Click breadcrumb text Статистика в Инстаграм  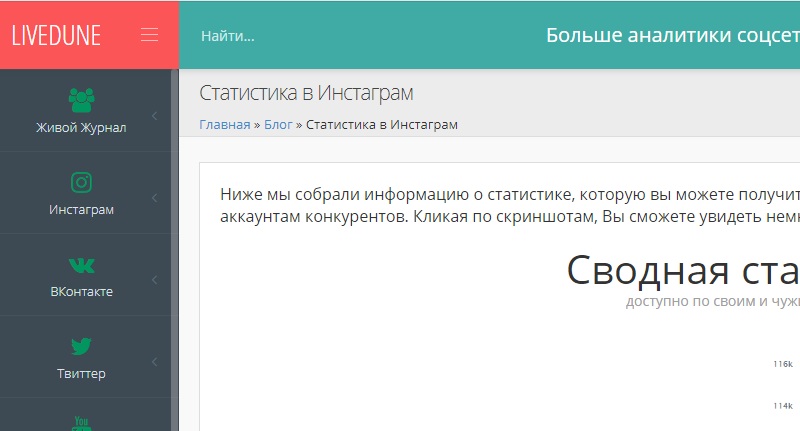point(382,124)
